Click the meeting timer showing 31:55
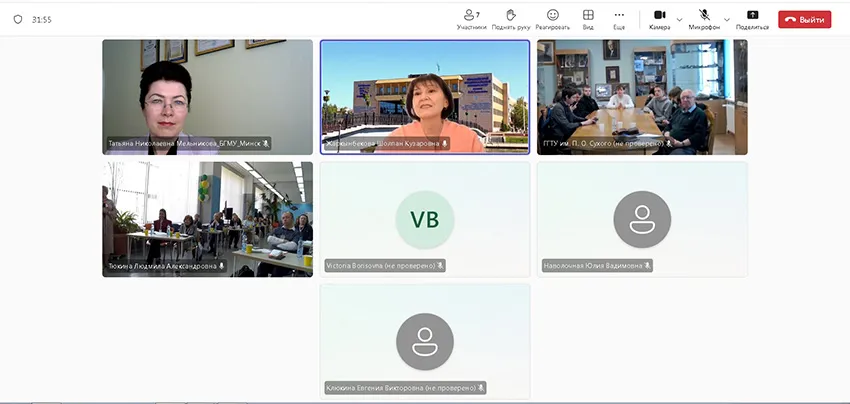The image size is (850, 404). pyautogui.click(x=42, y=19)
